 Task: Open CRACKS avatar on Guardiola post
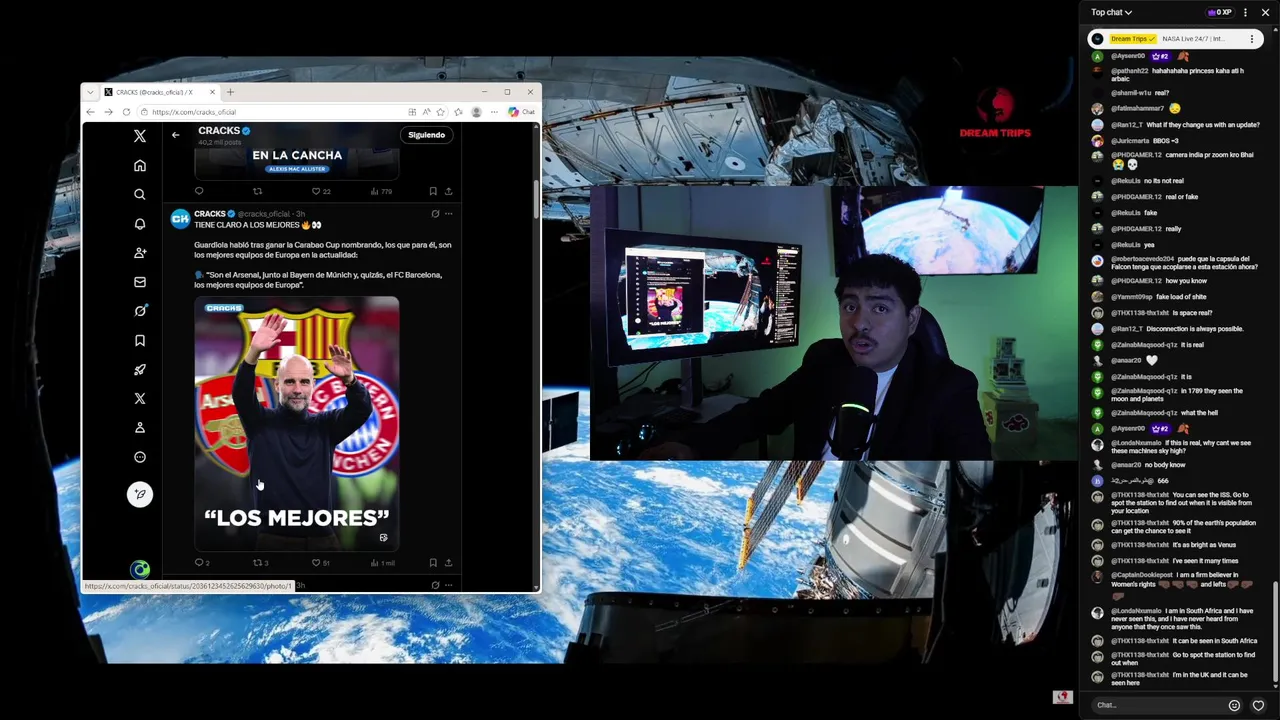tap(180, 219)
